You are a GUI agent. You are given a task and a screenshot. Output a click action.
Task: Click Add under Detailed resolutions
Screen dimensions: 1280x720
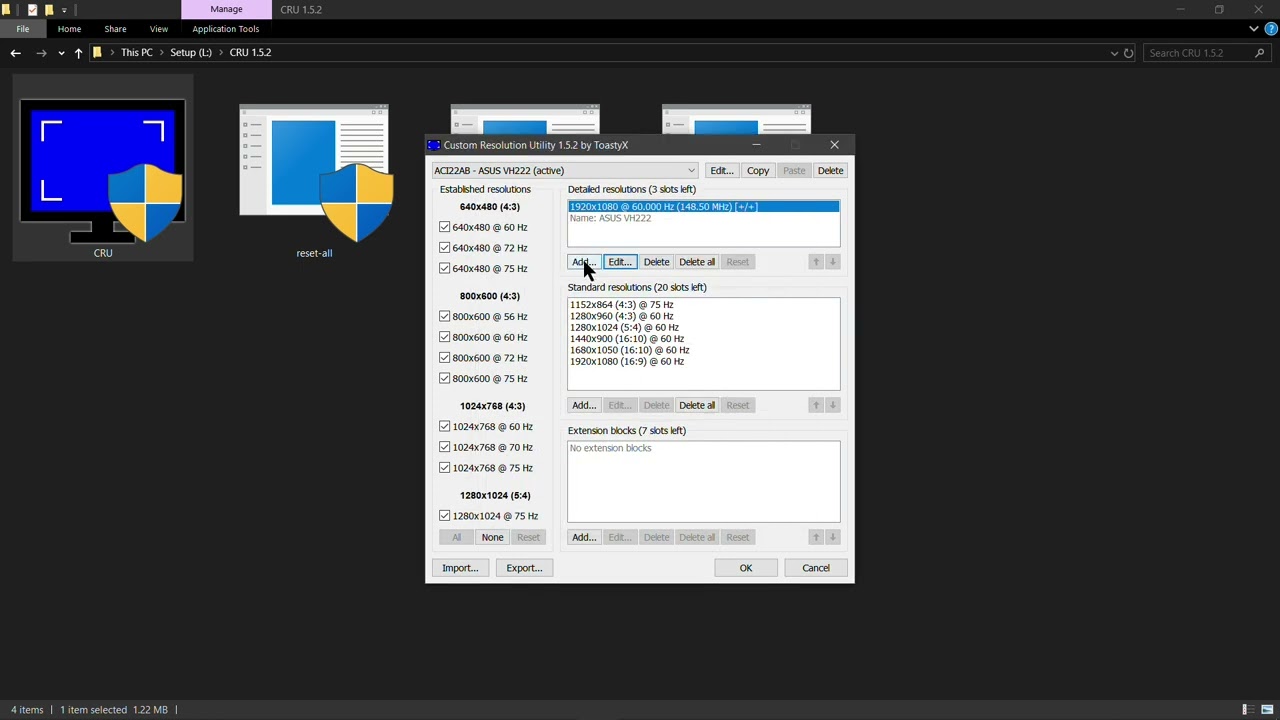pyautogui.click(x=583, y=262)
